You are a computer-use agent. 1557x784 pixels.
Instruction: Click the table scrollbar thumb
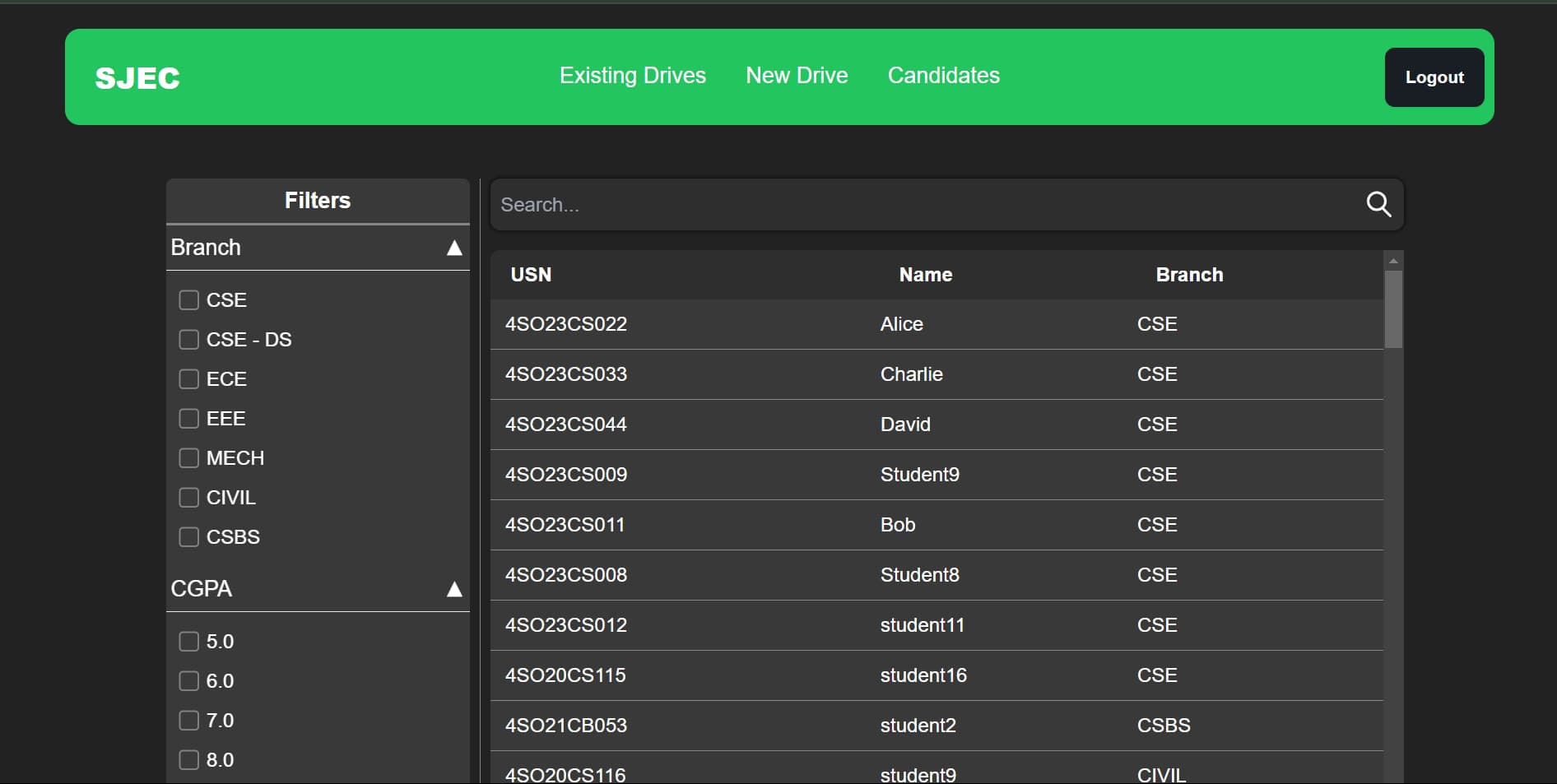(x=1393, y=309)
